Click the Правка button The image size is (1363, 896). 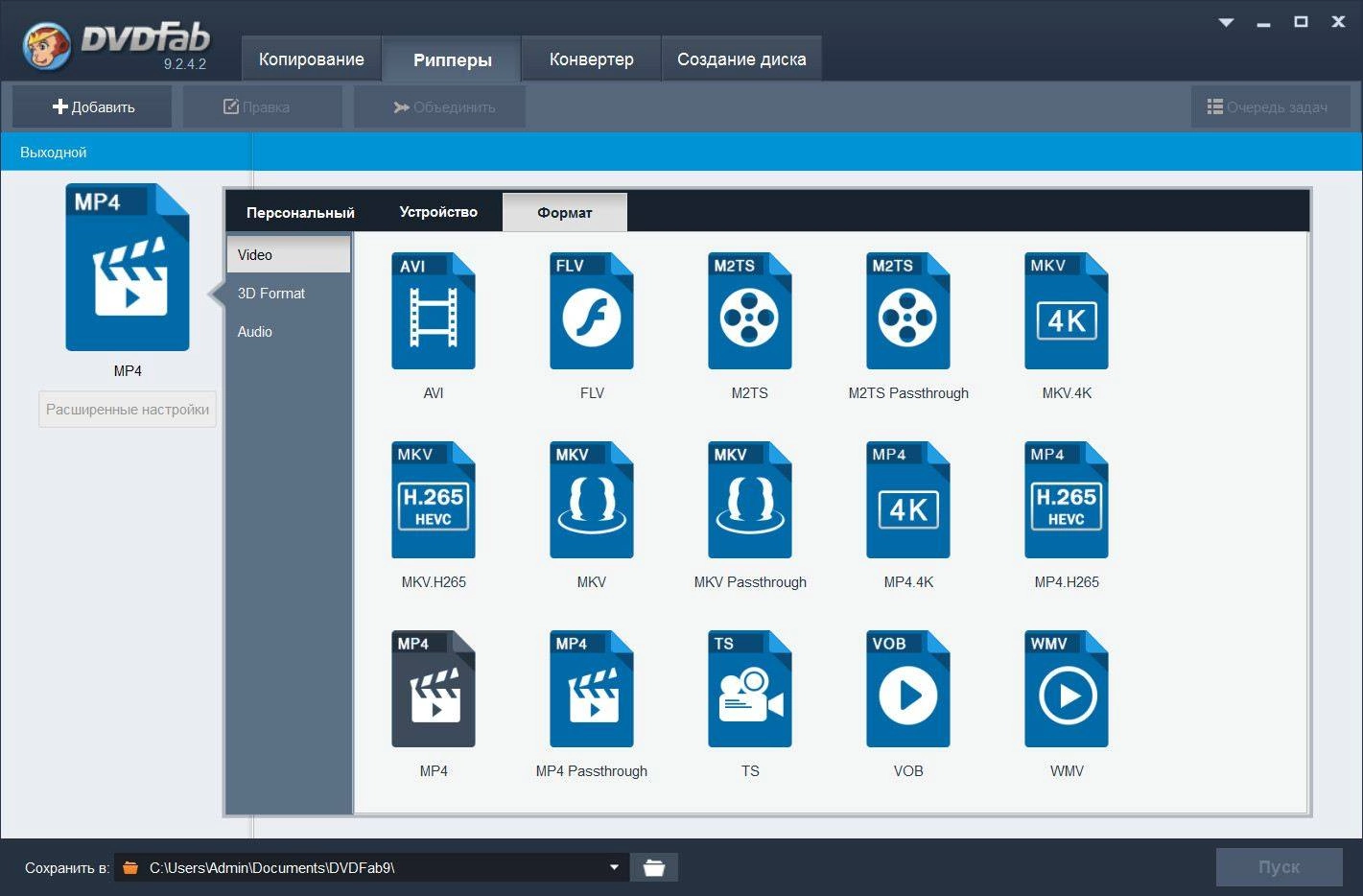[x=262, y=106]
